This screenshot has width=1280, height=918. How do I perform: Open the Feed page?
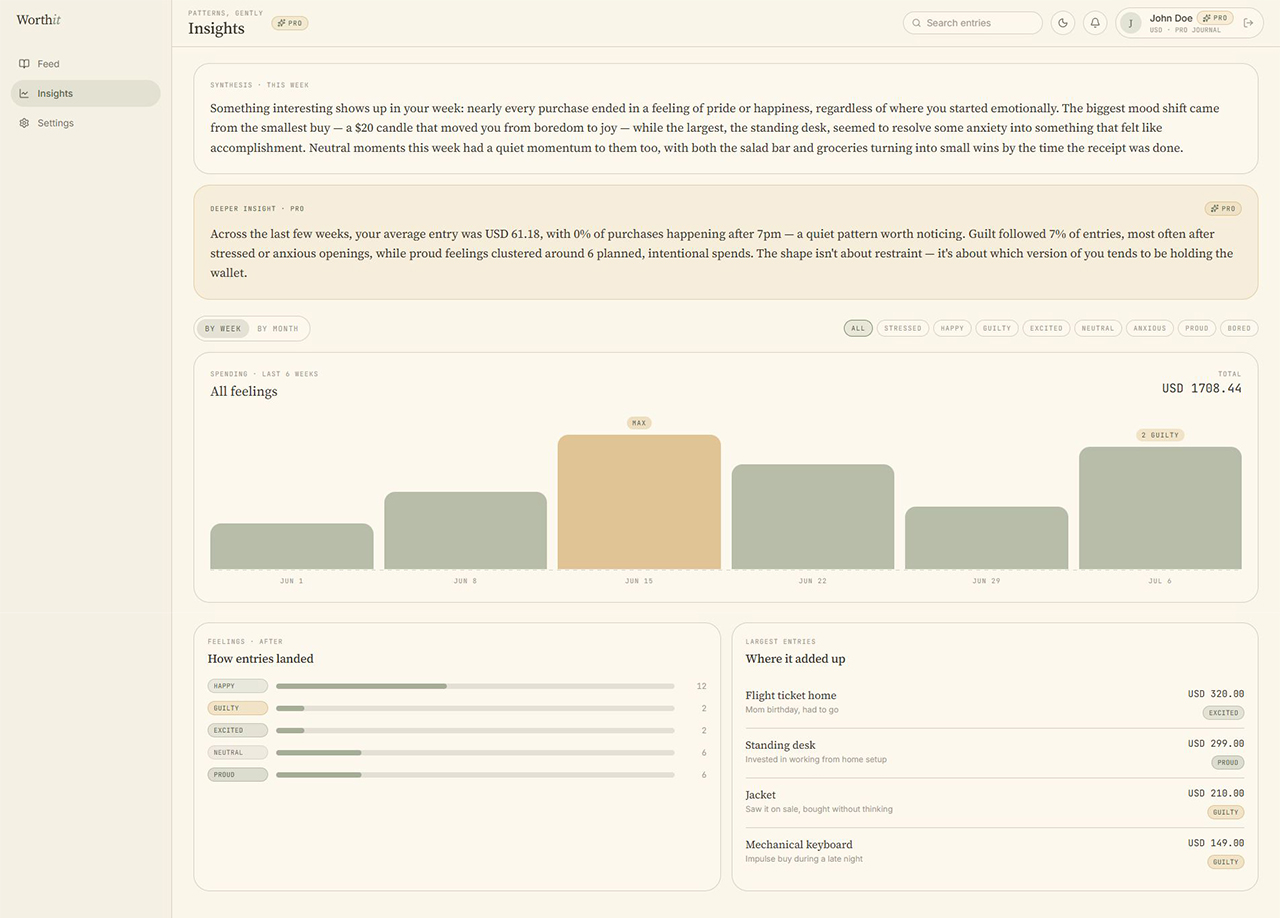(x=85, y=64)
